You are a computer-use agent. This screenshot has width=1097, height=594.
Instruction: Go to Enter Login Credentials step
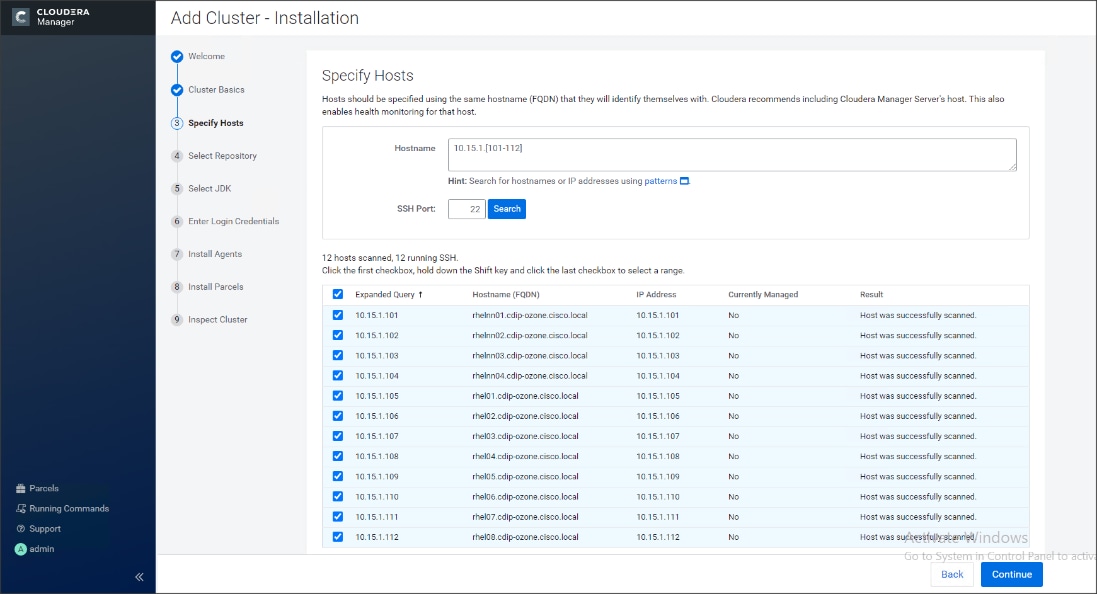[233, 221]
